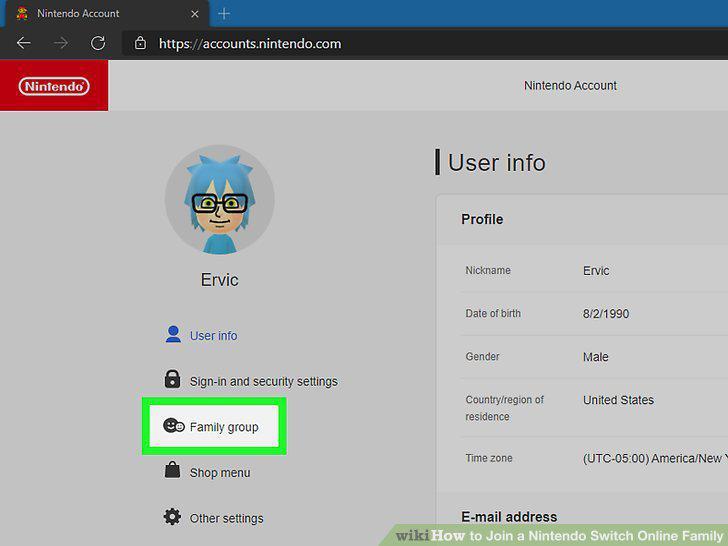Open the Other settings menu item

tap(227, 518)
